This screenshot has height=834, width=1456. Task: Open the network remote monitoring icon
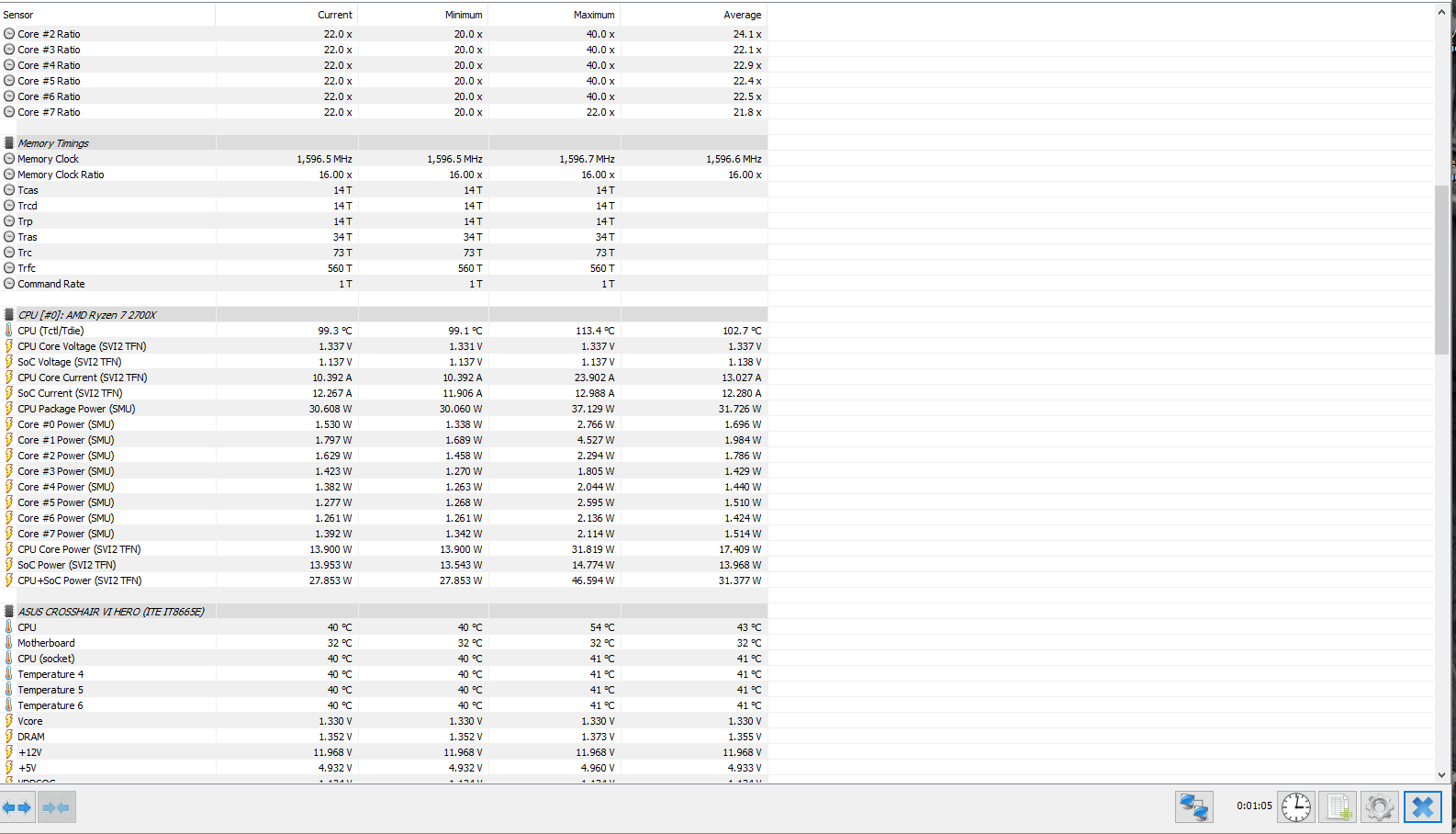tap(1193, 807)
